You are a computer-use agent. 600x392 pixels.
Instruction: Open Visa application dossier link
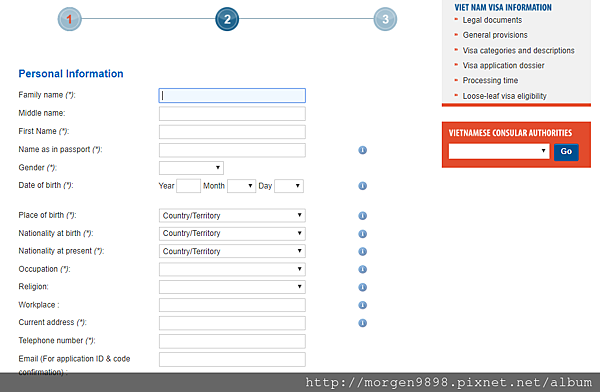point(503,65)
